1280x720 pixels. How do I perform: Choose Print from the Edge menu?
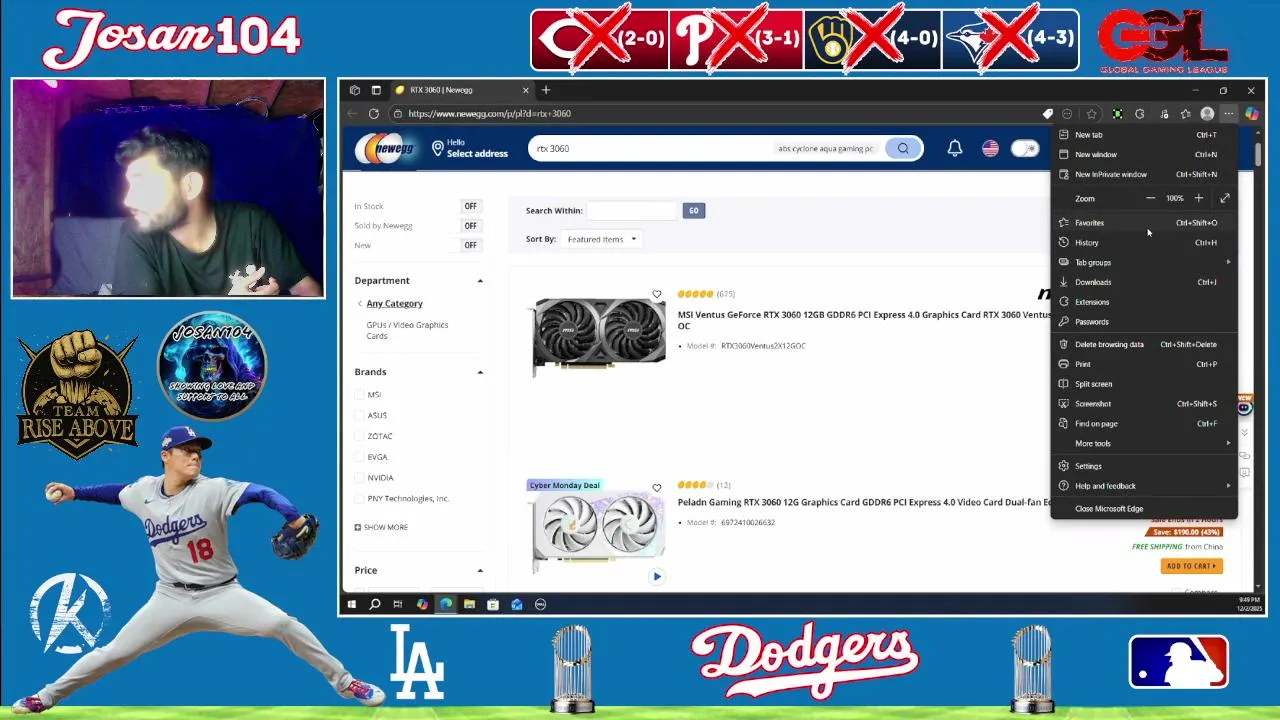1144,364
